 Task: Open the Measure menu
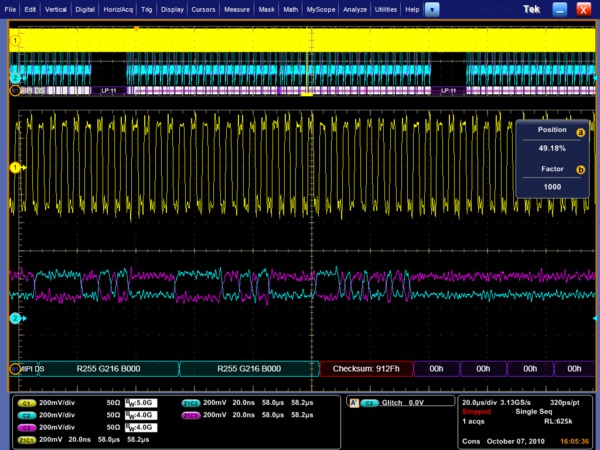[x=237, y=10]
